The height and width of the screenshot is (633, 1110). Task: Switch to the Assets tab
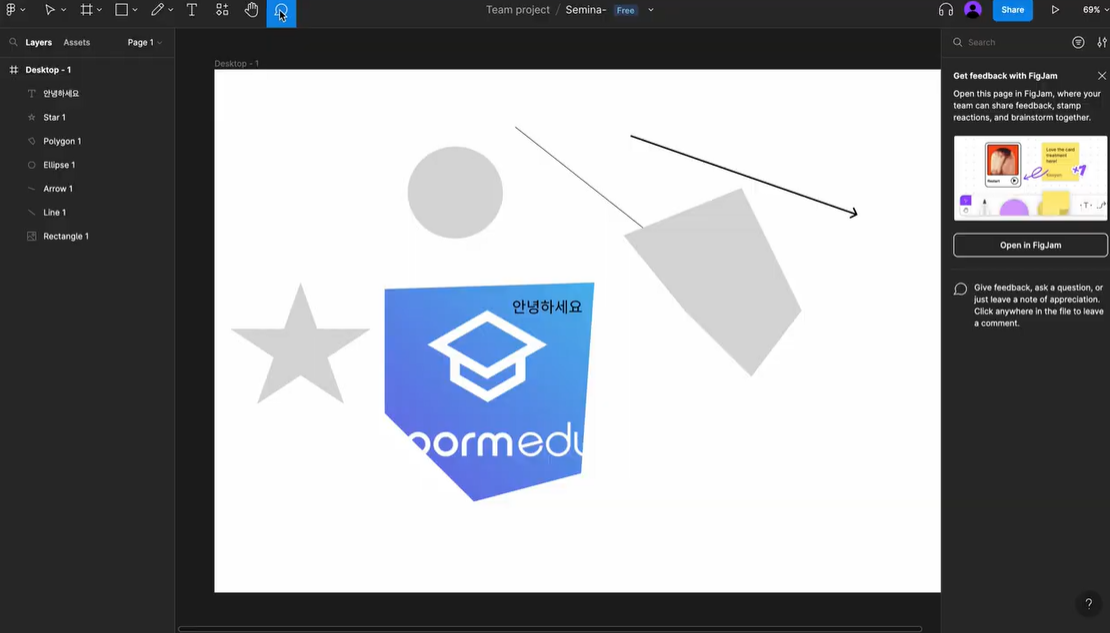click(76, 42)
